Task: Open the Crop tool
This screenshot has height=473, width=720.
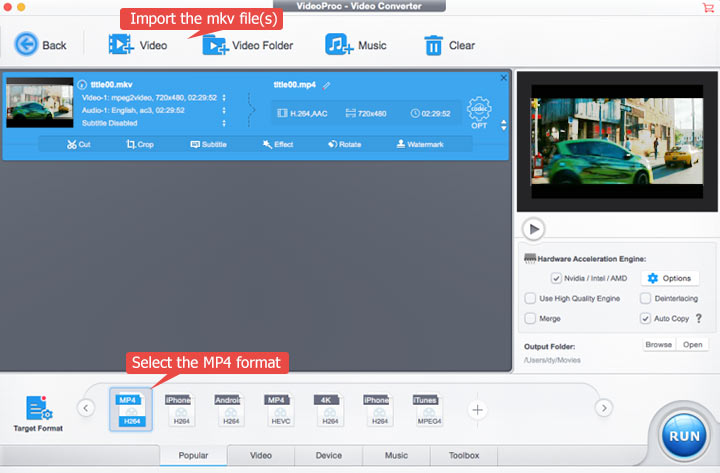Action: click(140, 144)
